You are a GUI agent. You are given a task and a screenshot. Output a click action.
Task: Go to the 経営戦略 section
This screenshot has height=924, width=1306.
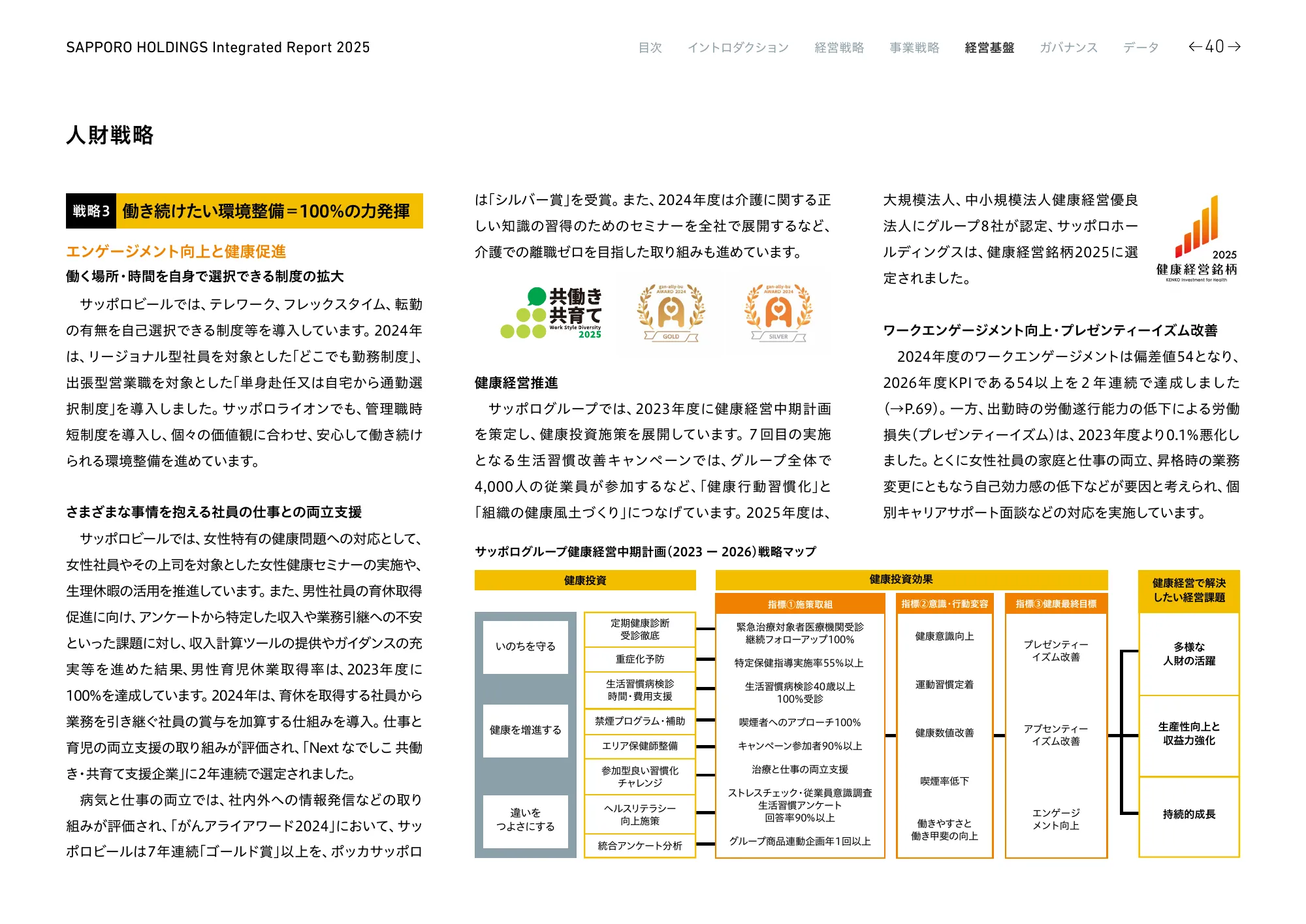[x=839, y=48]
